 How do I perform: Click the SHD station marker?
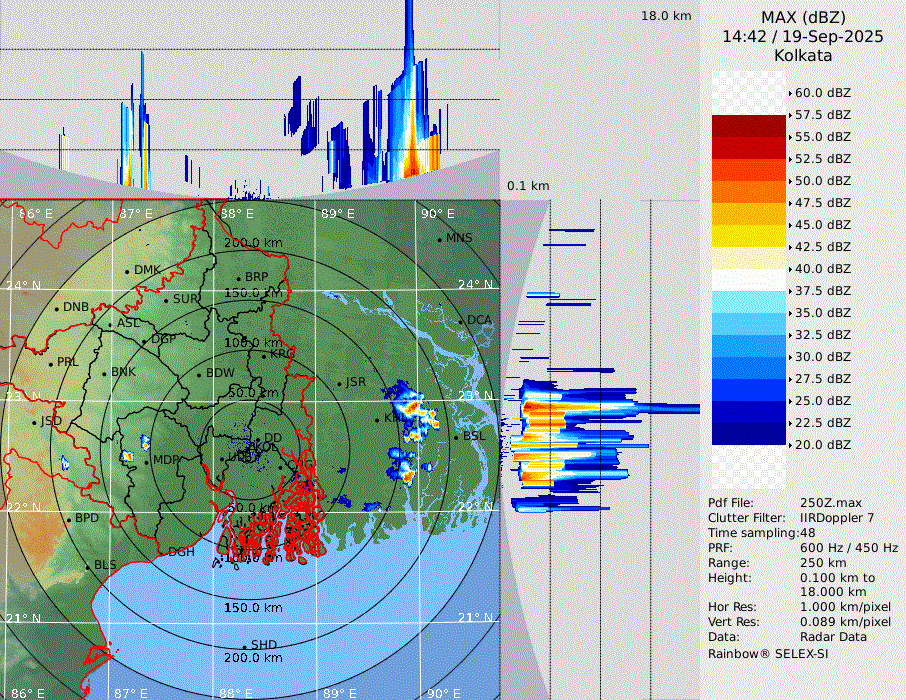coord(244,646)
